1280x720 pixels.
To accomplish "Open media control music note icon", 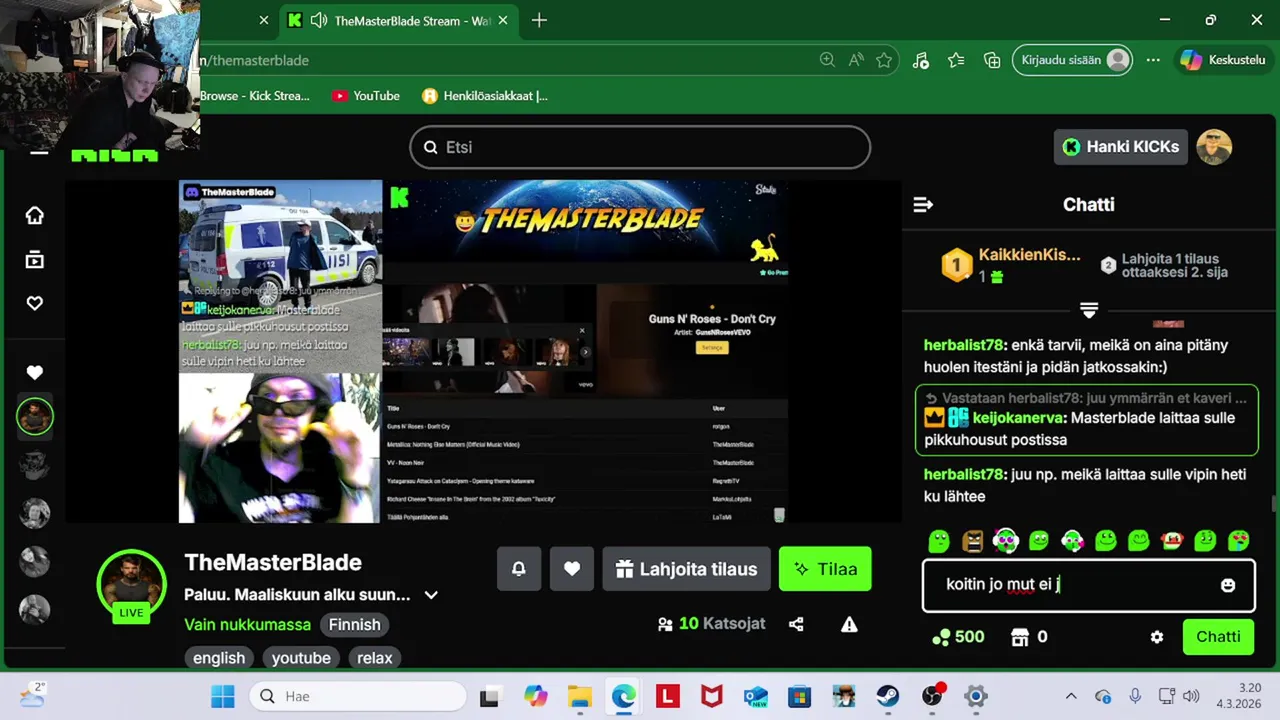I will (x=922, y=60).
